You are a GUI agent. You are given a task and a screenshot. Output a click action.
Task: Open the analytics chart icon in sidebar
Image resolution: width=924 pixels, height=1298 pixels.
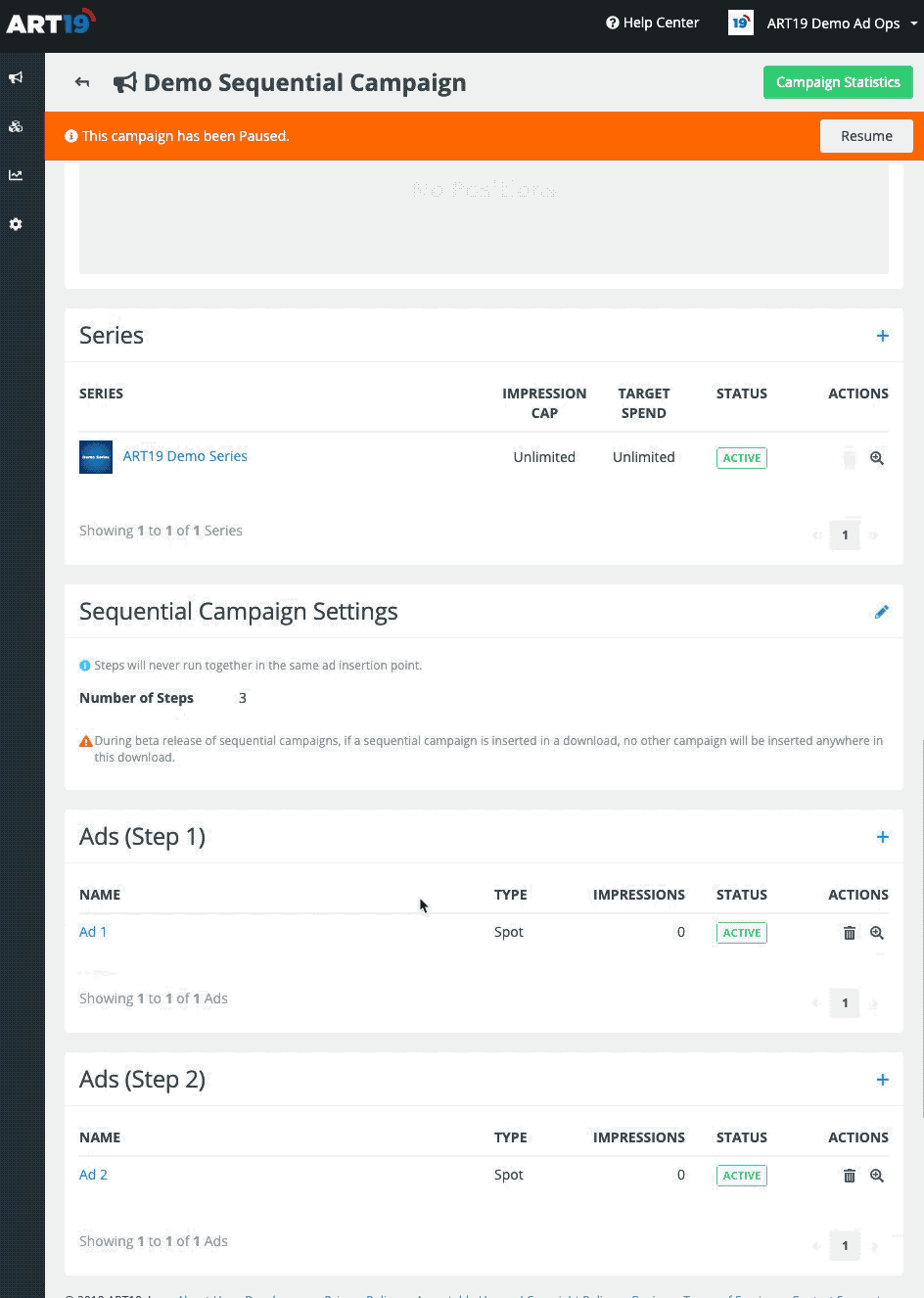point(16,175)
